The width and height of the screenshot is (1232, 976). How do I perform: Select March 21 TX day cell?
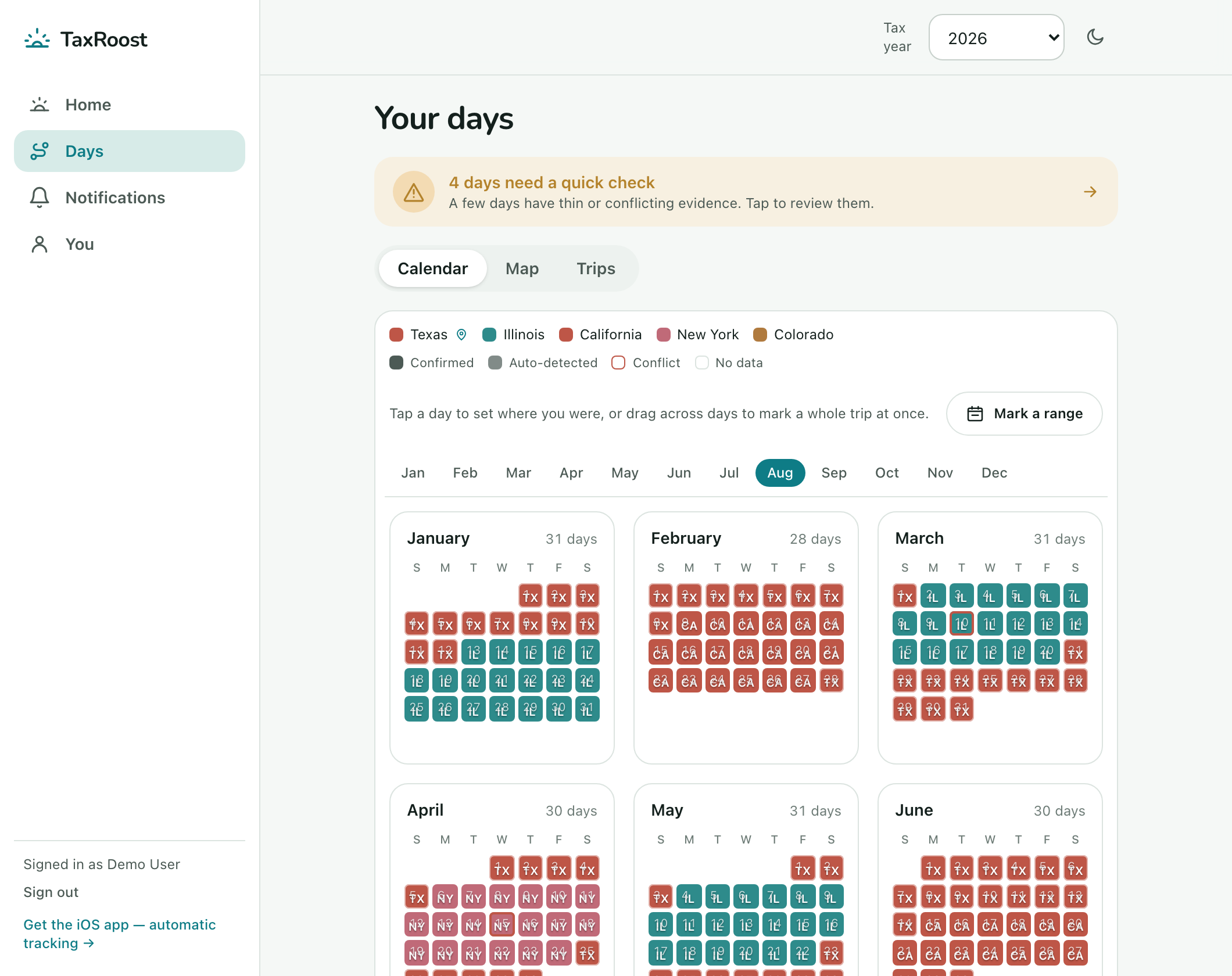[1075, 652]
